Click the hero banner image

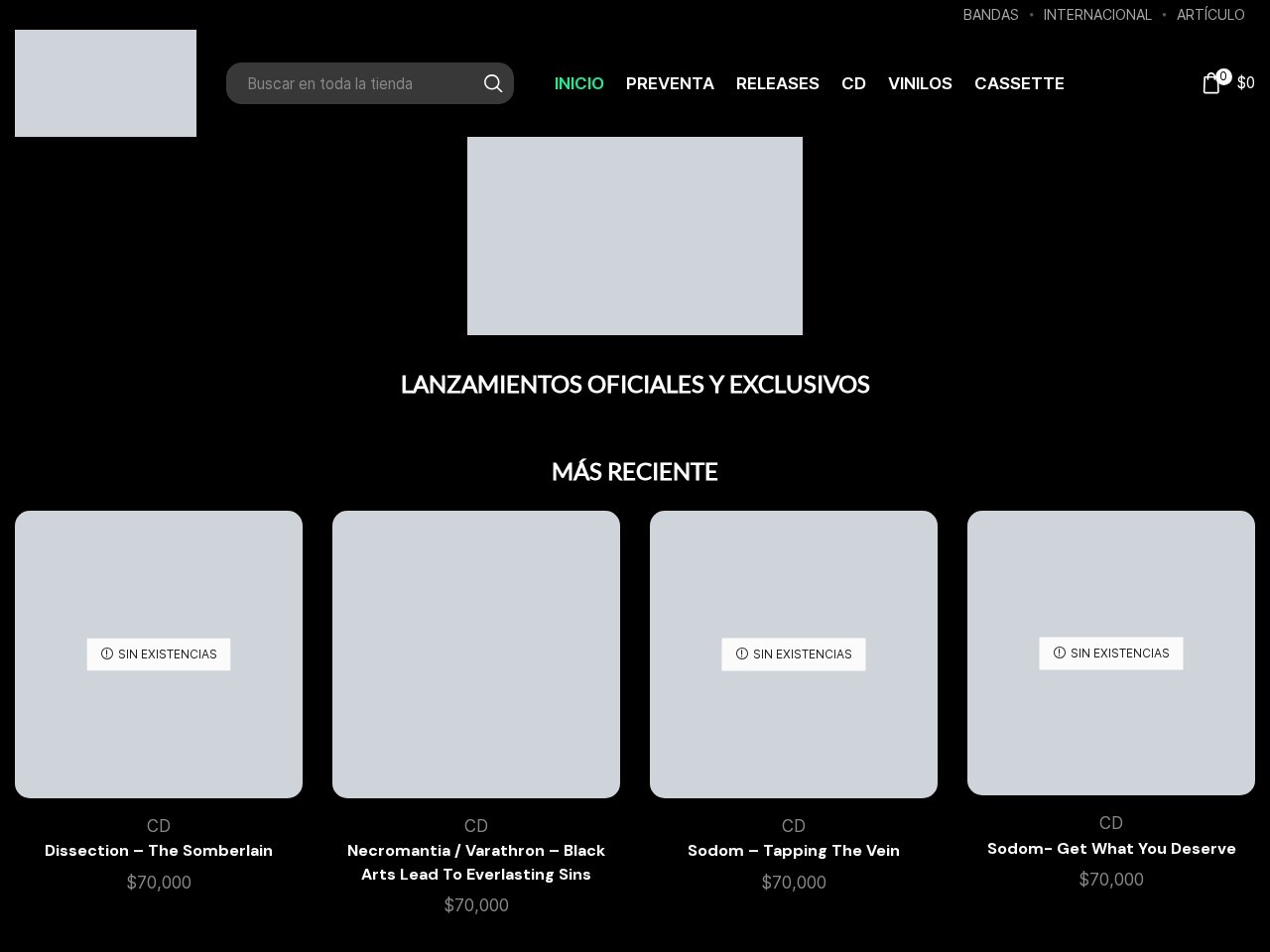635,236
